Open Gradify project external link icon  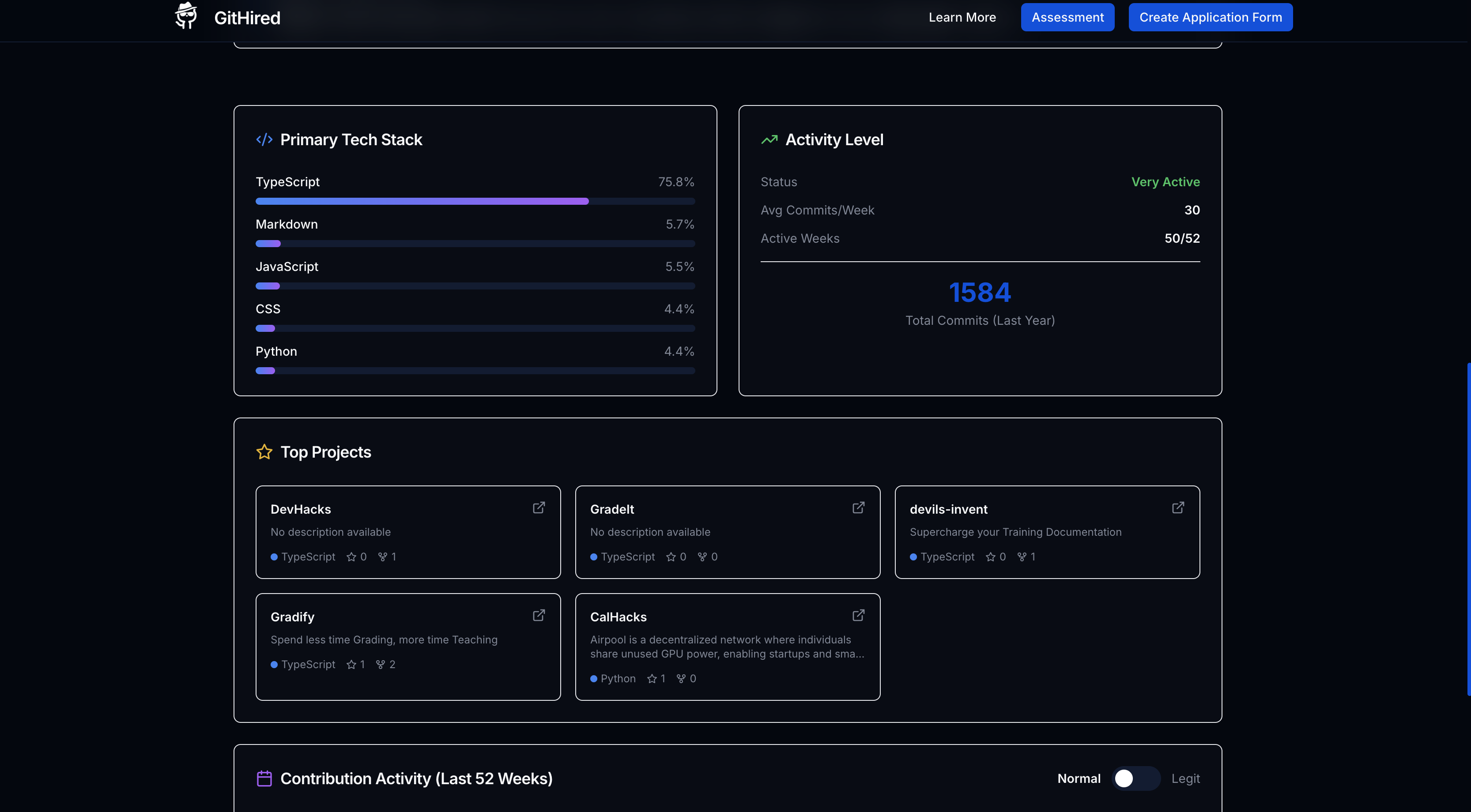click(x=539, y=616)
